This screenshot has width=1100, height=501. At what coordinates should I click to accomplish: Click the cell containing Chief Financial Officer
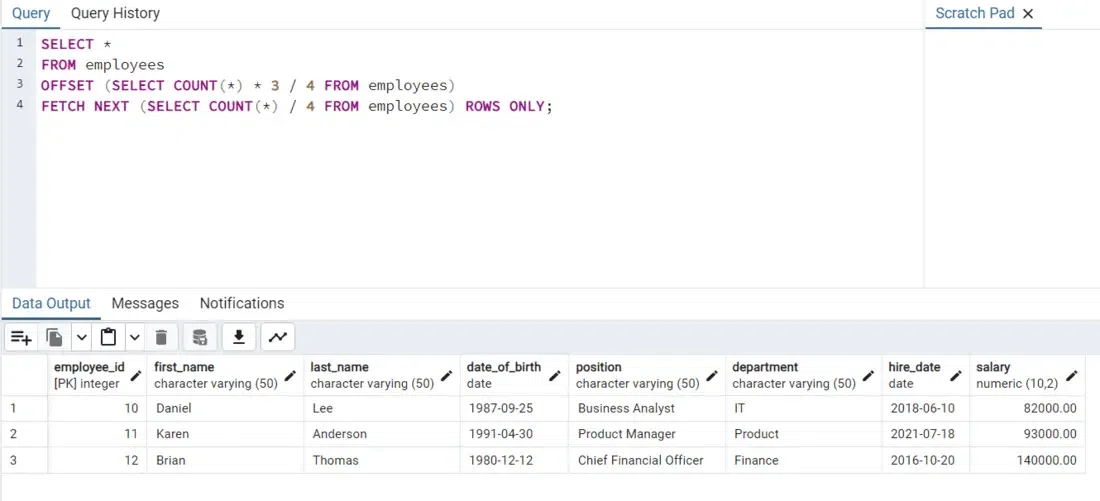pos(641,460)
